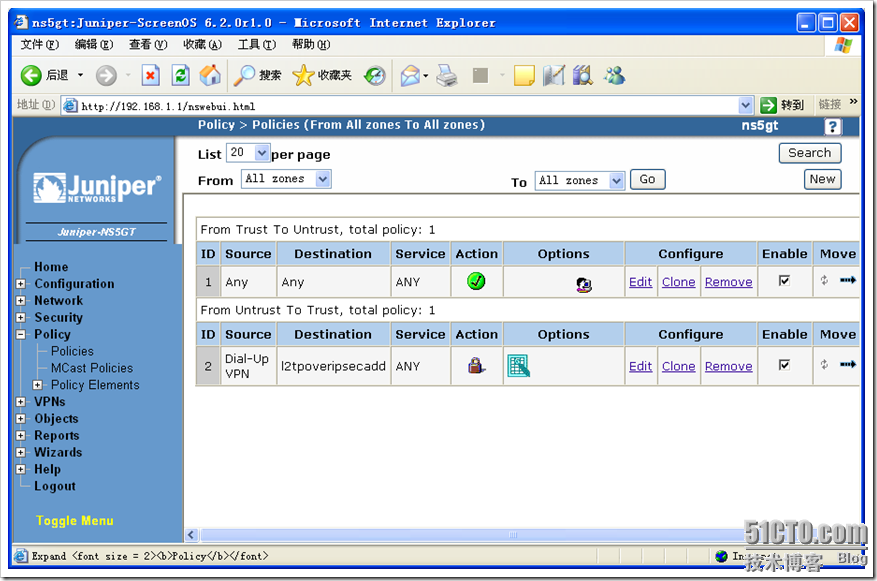Click the Juniper Networks logo
Viewport: 877px width, 581px height.
click(x=97, y=188)
